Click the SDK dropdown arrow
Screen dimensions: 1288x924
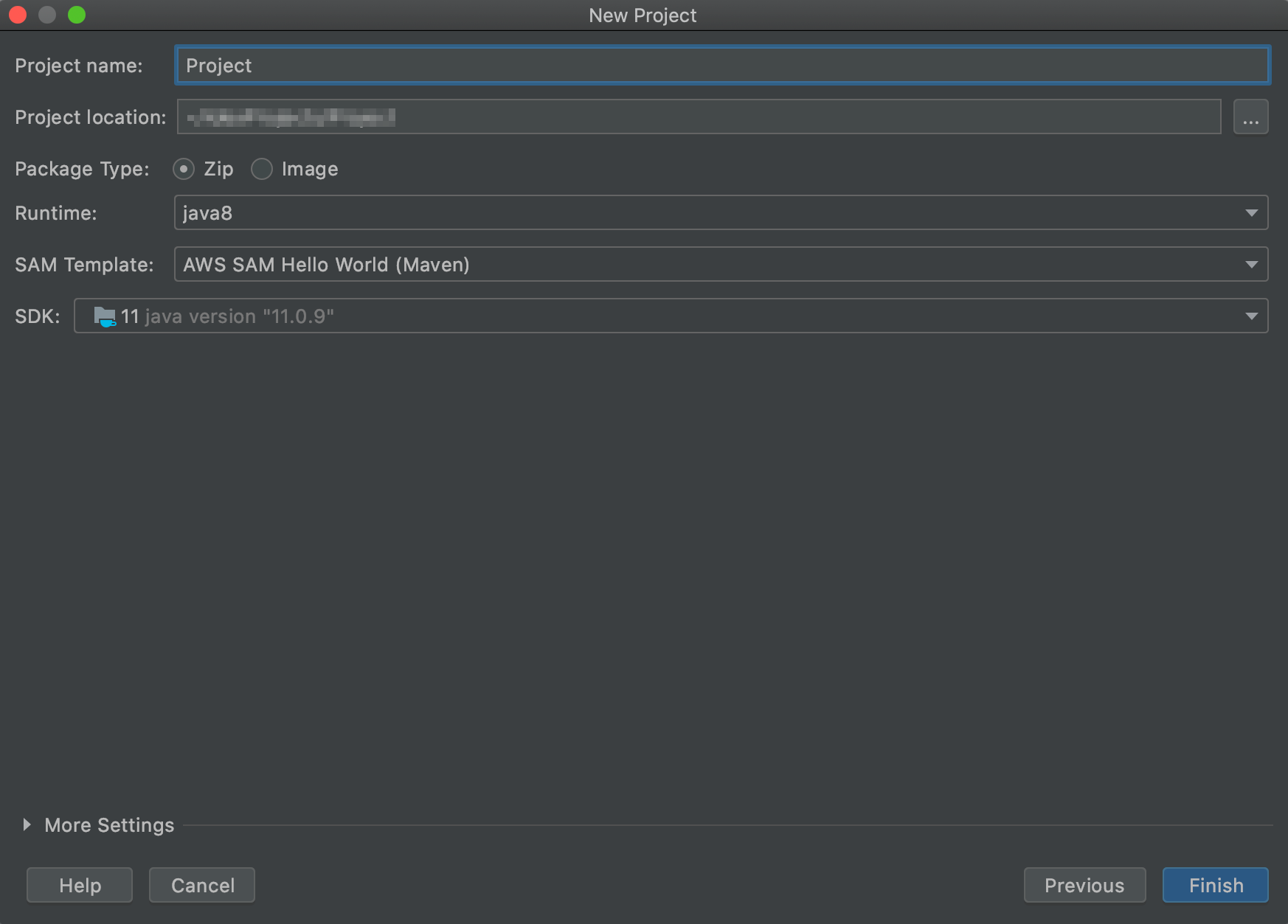pos(1251,316)
